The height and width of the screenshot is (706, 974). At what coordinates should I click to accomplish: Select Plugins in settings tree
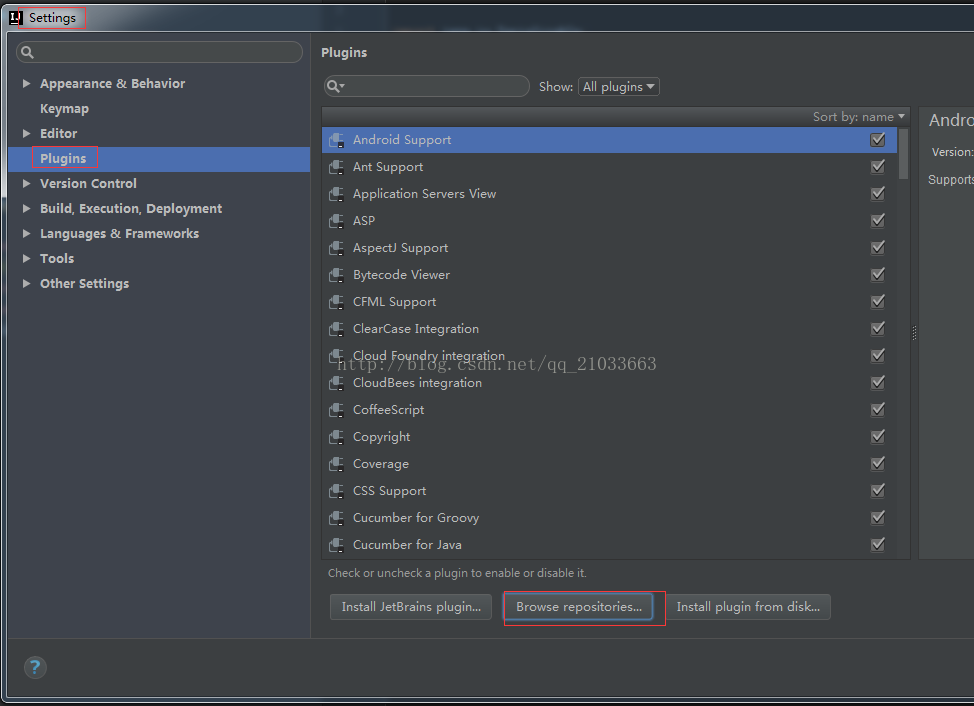pos(63,158)
